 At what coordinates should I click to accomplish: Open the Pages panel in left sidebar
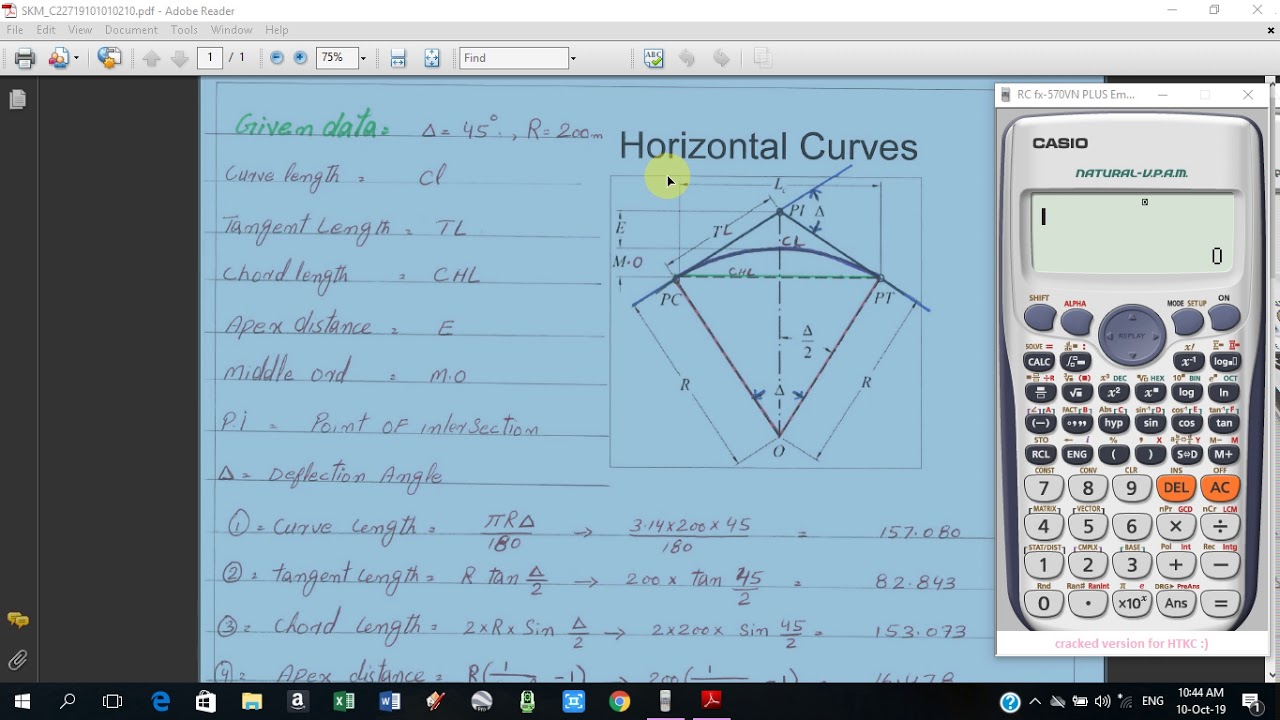[x=17, y=99]
